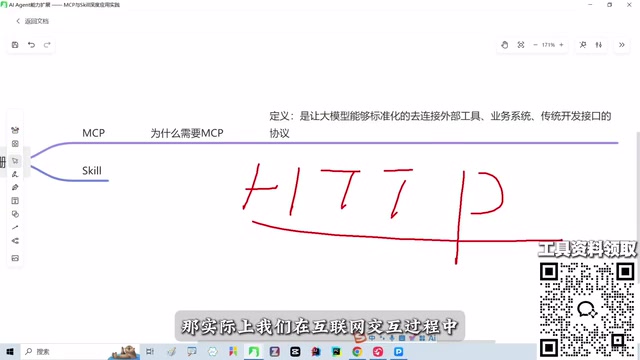640x360 pixels.
Task: Open Task View on the taskbar
Action: pyautogui.click(x=150, y=351)
